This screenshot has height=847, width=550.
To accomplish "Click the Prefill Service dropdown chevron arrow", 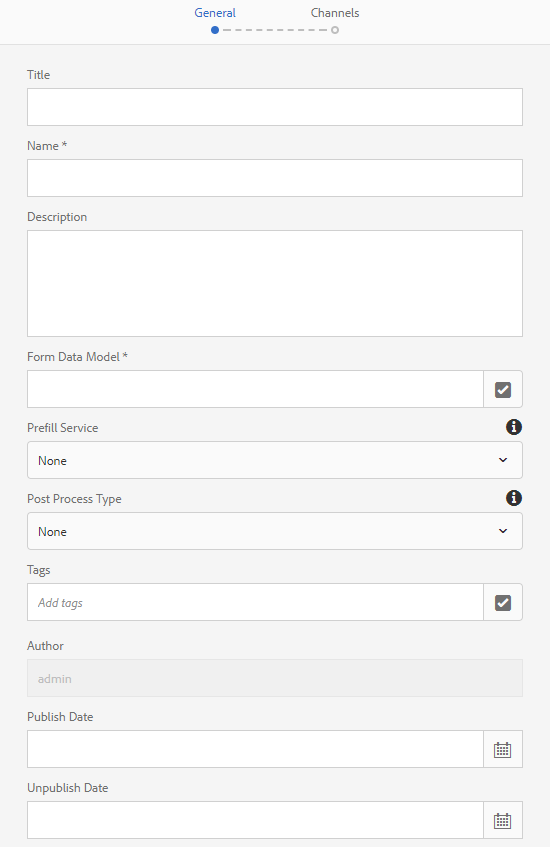I will (503, 460).
